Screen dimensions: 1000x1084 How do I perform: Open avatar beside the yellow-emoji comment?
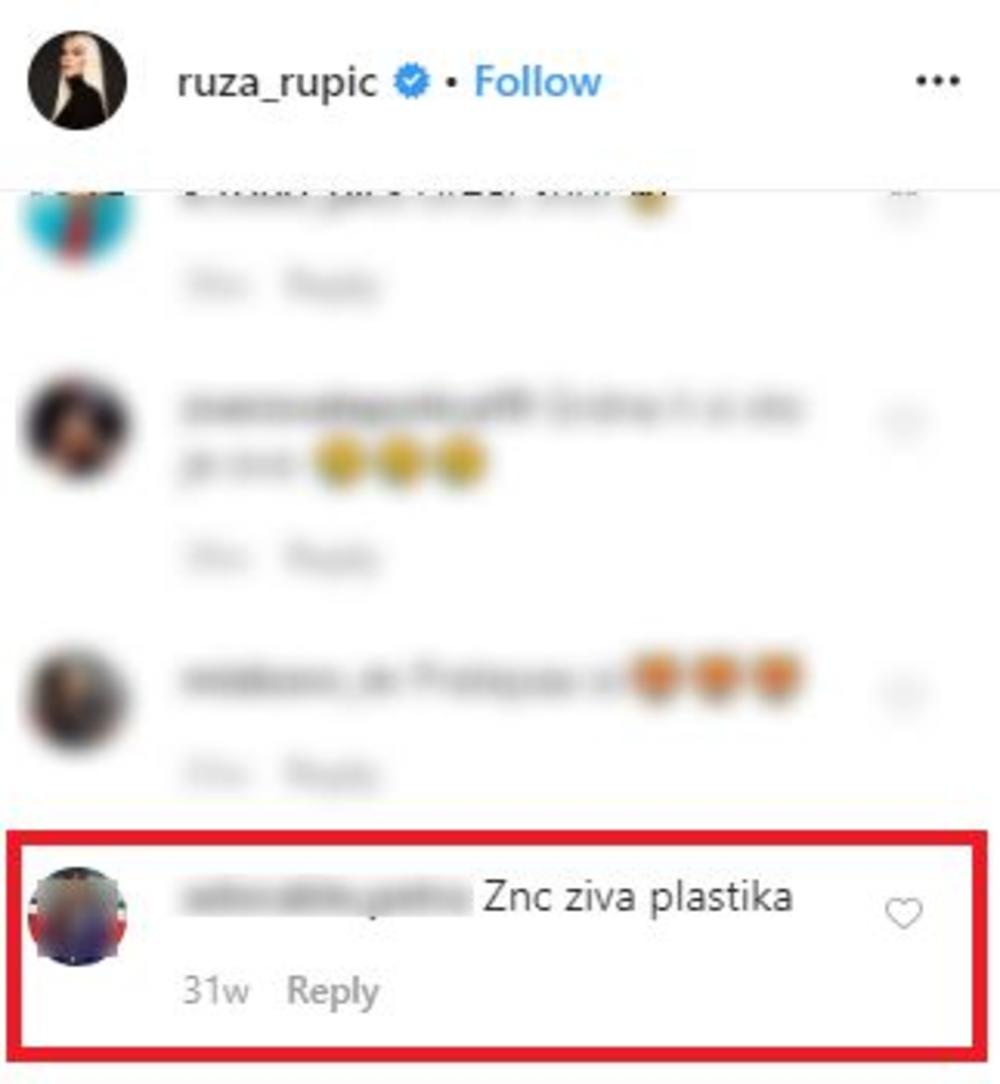77,427
